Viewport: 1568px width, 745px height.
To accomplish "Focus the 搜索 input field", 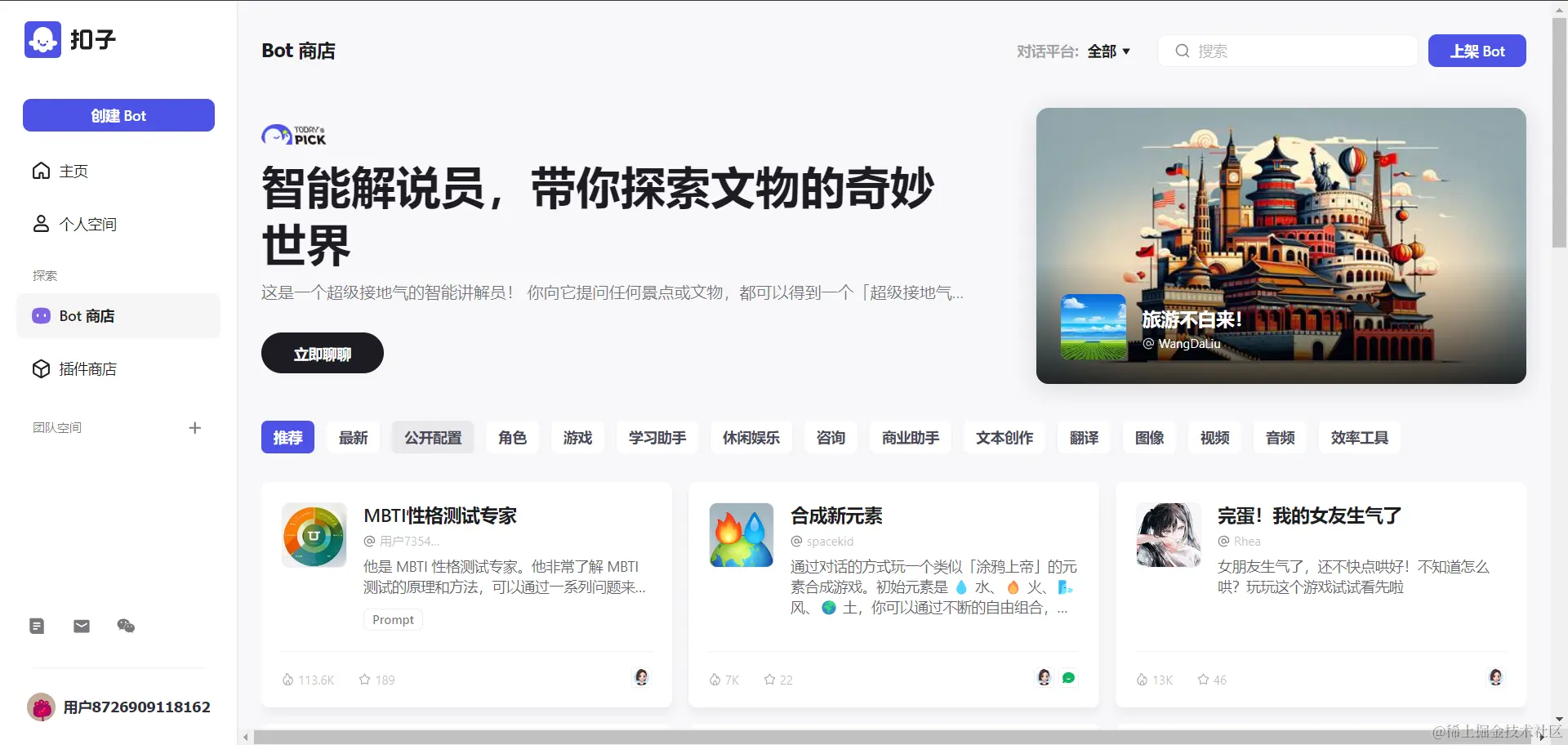I will pos(1288,51).
